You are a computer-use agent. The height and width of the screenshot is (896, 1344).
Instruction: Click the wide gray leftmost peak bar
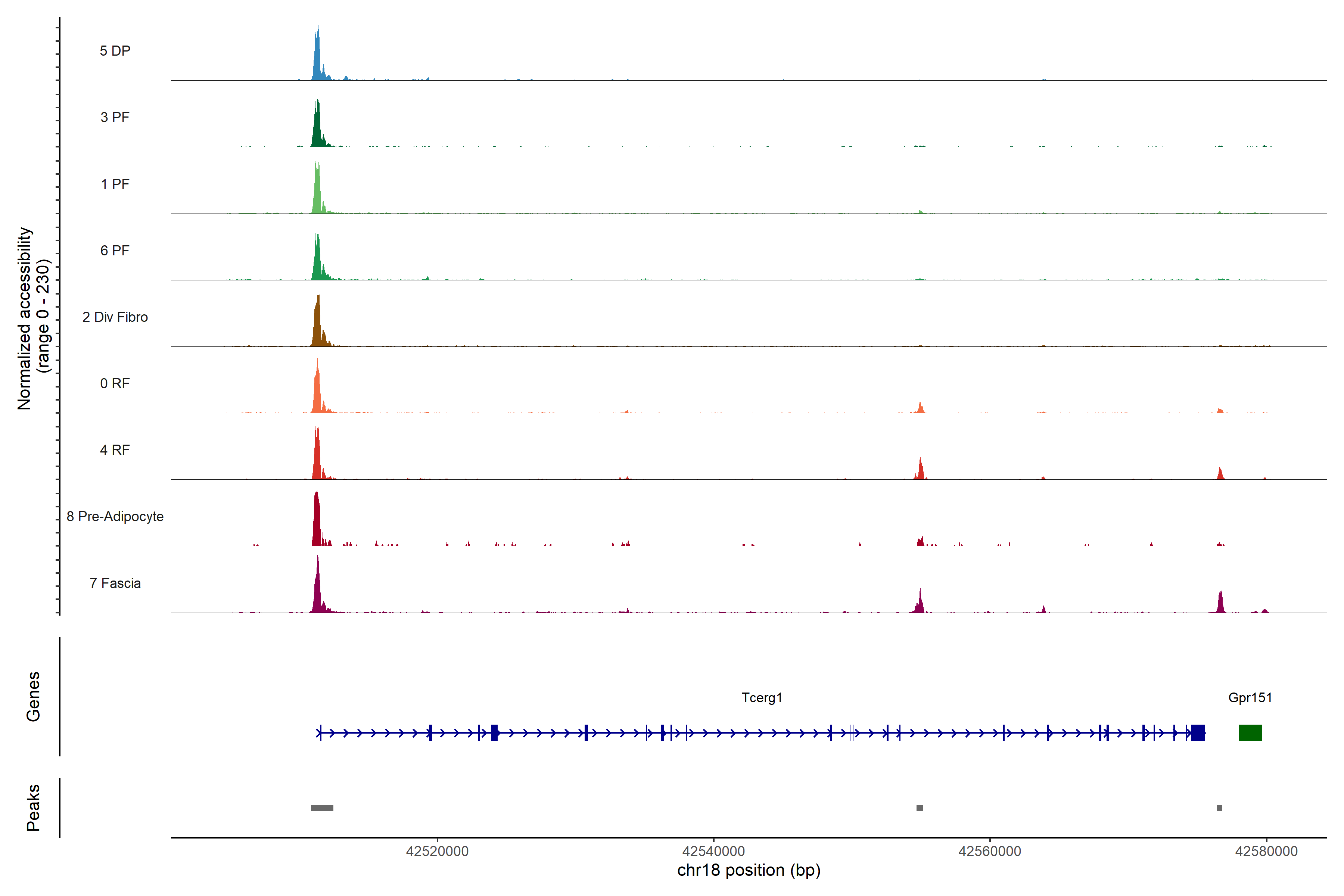click(322, 808)
